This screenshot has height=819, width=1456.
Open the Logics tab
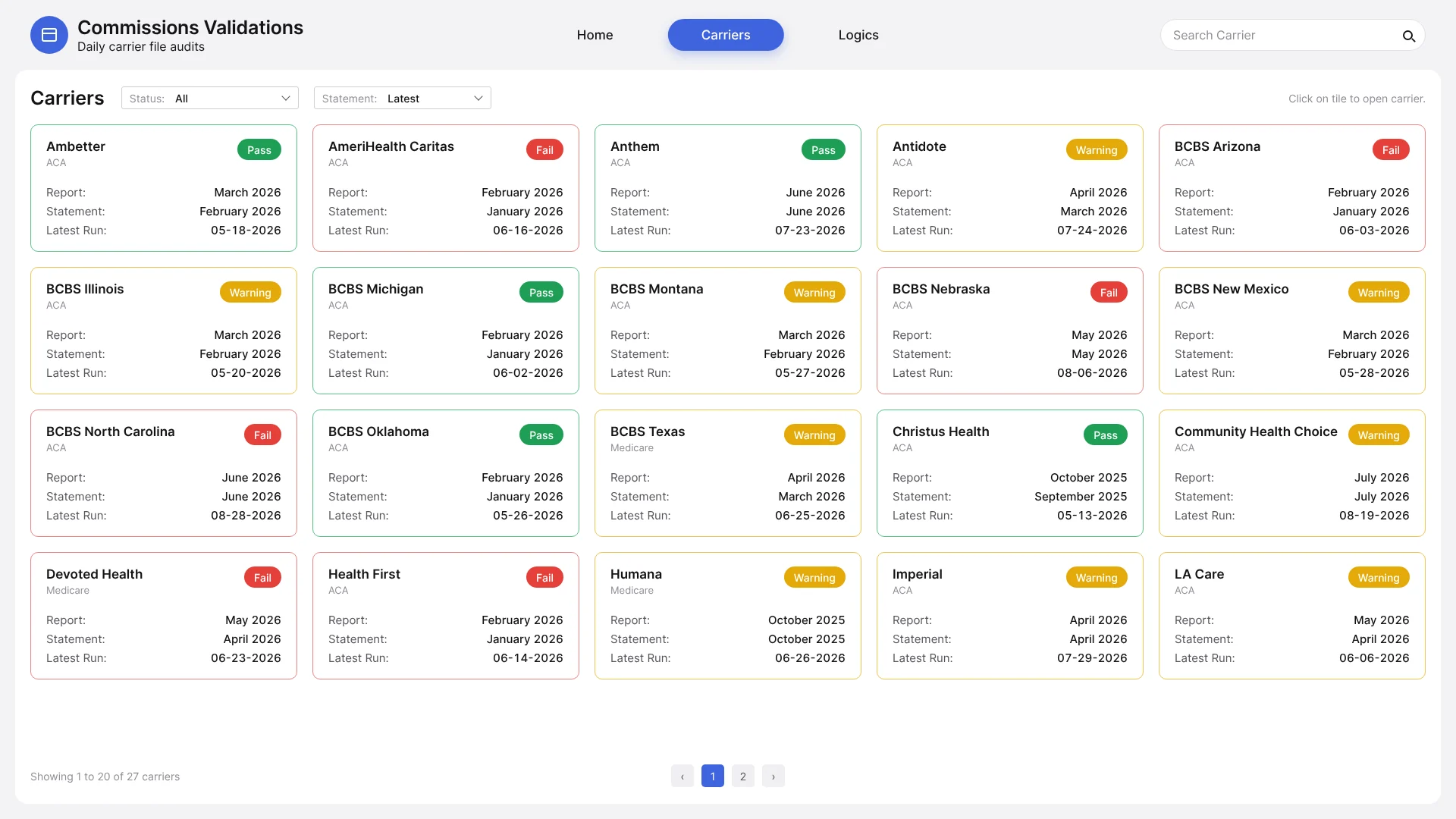(858, 35)
